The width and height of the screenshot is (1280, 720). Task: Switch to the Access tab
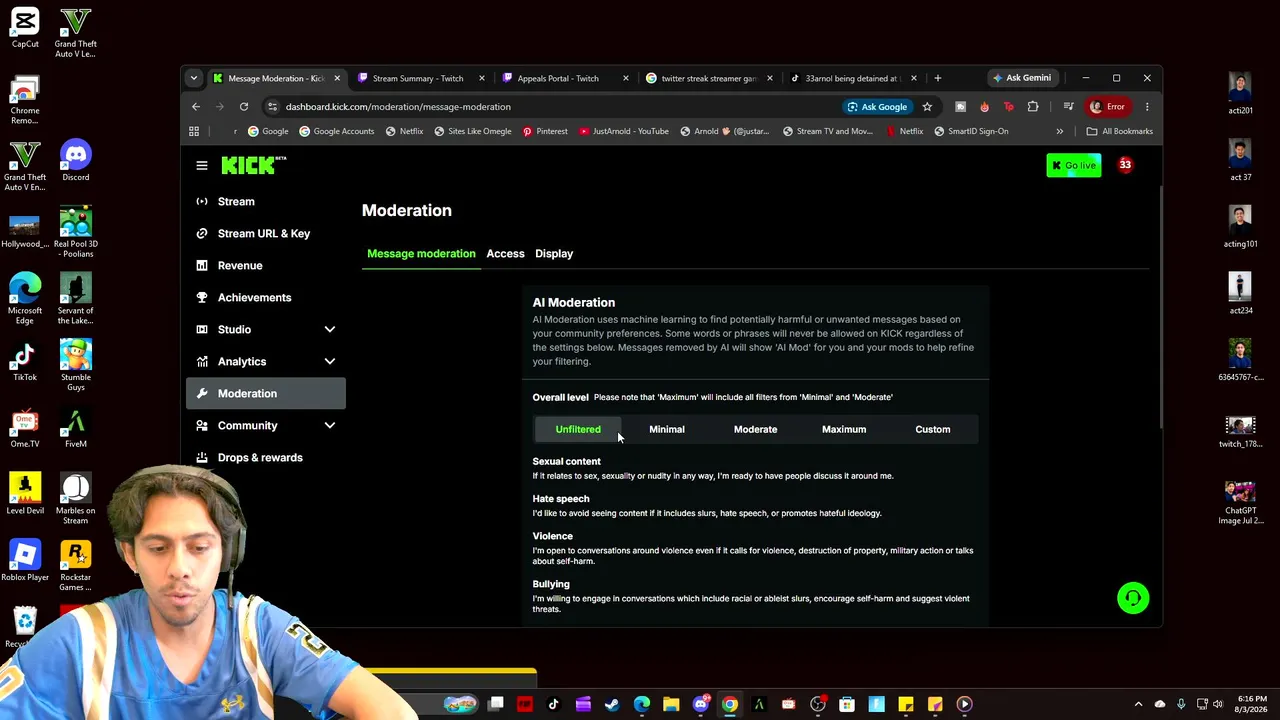coord(505,254)
